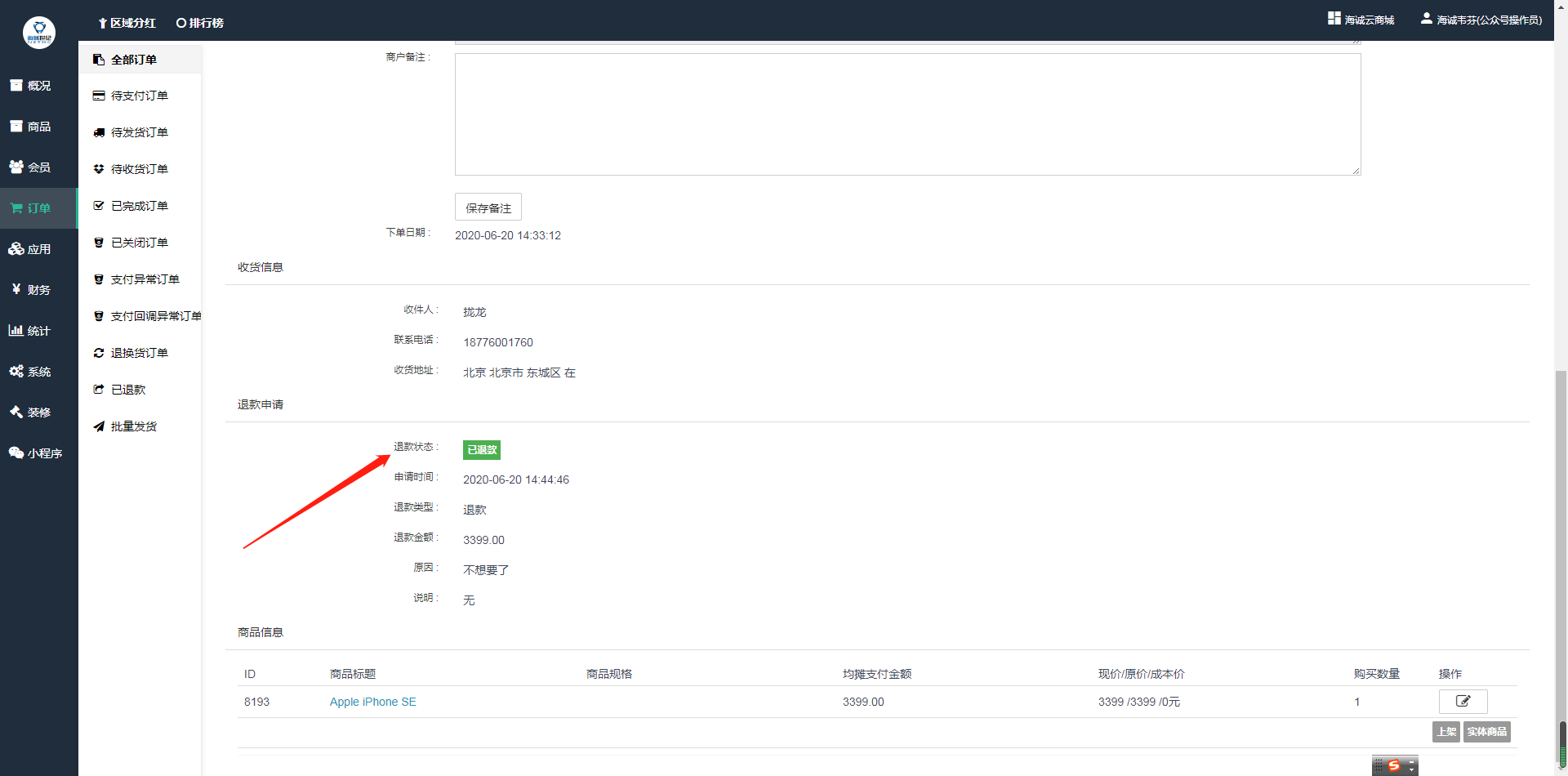Click 商品标题 column header
Image resolution: width=1568 pixels, height=776 pixels.
[353, 674]
